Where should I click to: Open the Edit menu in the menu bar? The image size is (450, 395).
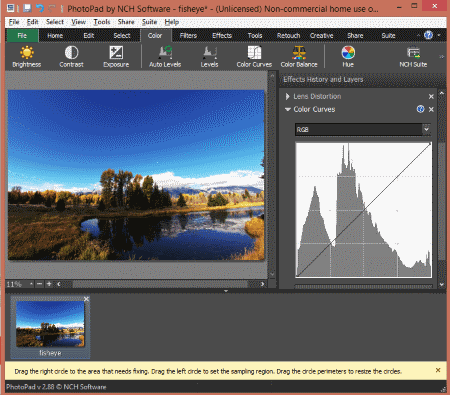point(33,22)
